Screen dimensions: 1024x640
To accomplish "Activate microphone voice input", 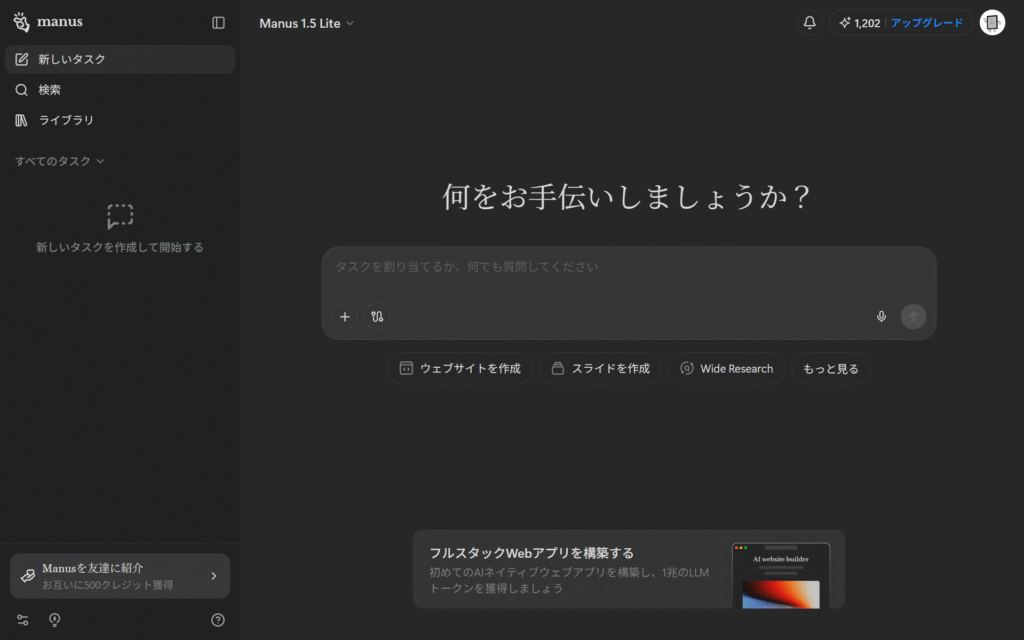I will click(x=881, y=317).
